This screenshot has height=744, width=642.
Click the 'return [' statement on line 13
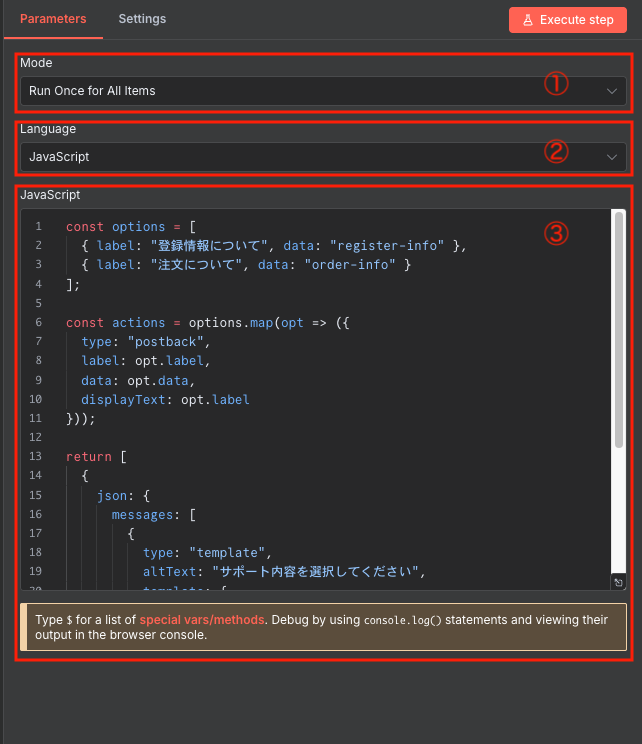[96, 456]
